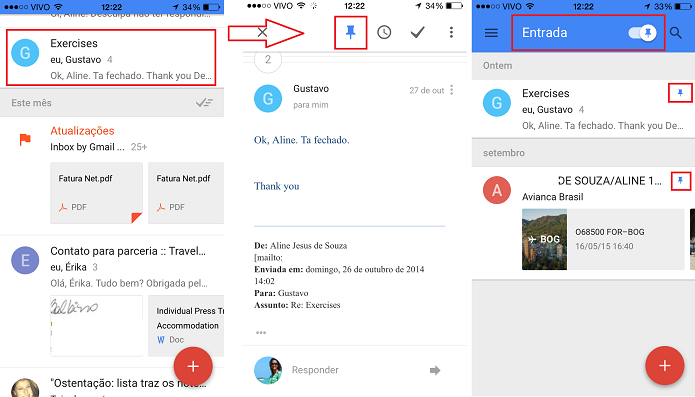Open the Individual Press Doc attachment
The height and width of the screenshot is (397, 695).
coord(186,326)
